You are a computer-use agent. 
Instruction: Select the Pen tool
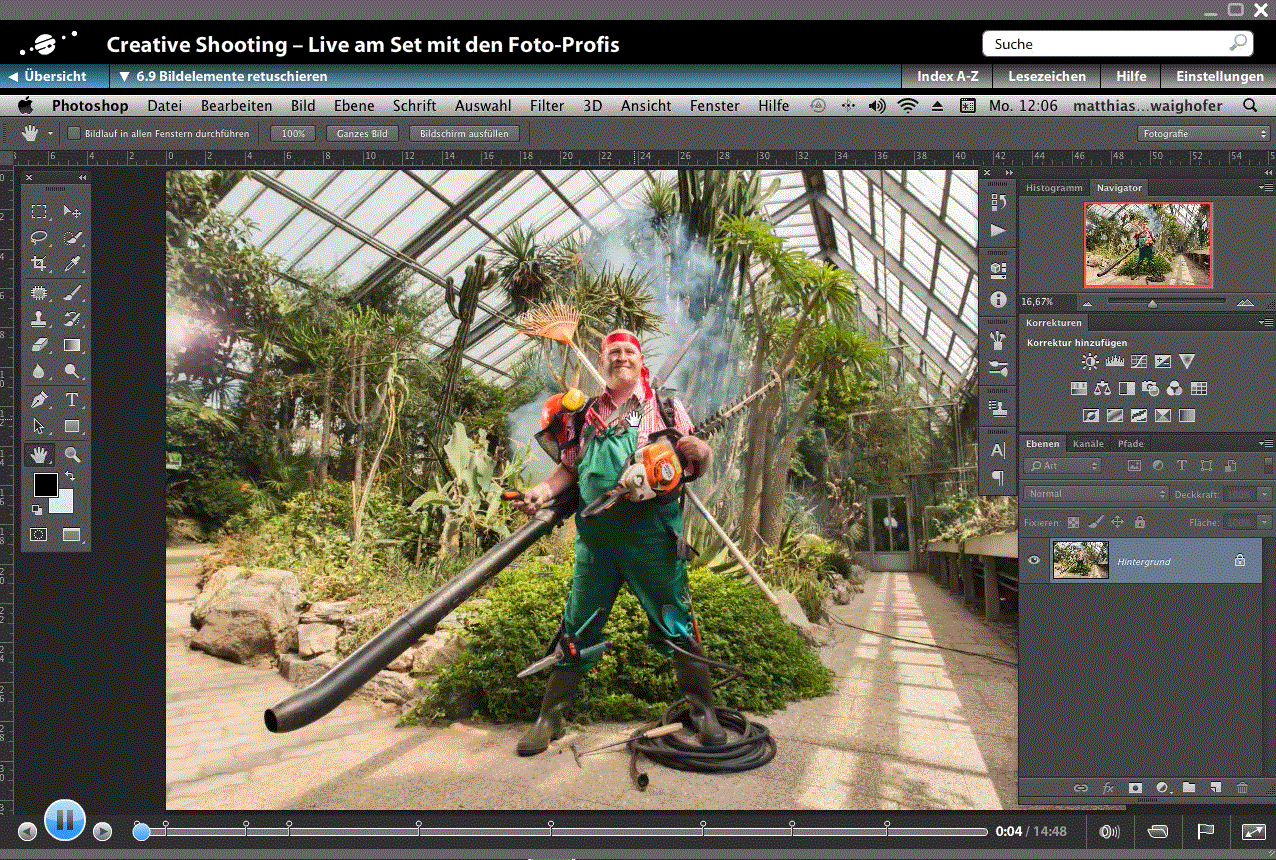coord(39,400)
